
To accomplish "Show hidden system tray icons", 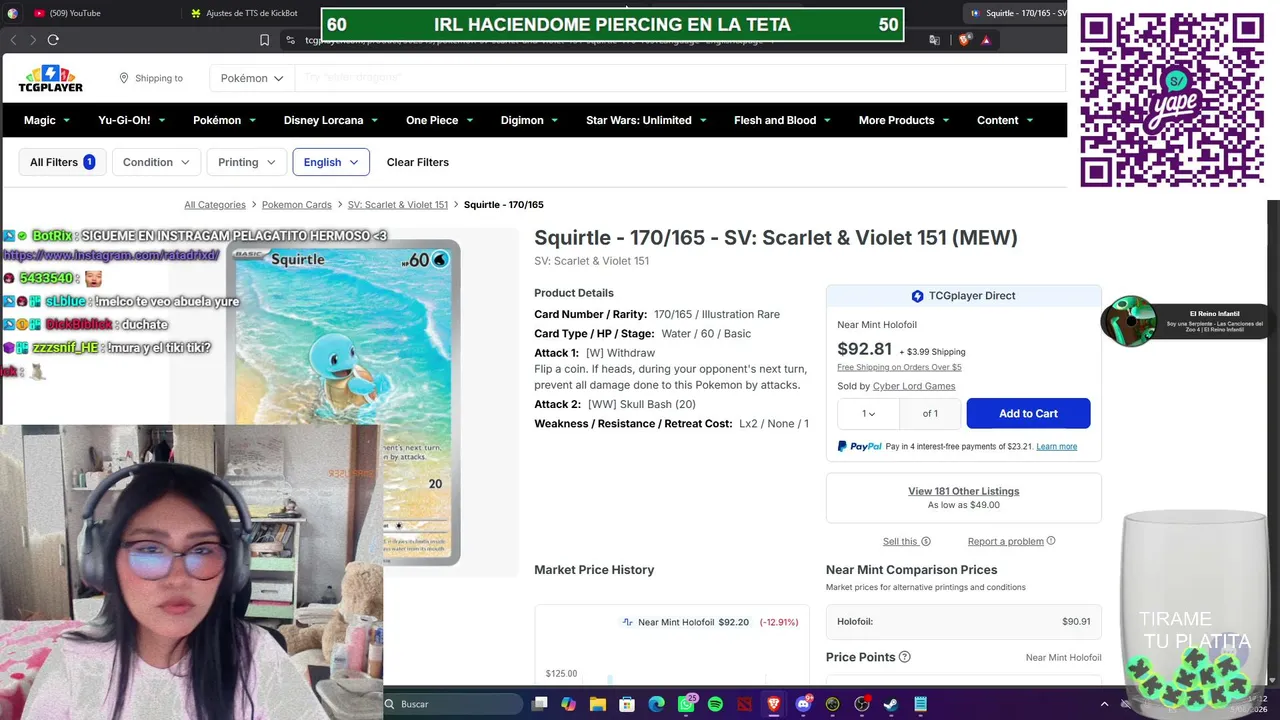I will (1104, 704).
